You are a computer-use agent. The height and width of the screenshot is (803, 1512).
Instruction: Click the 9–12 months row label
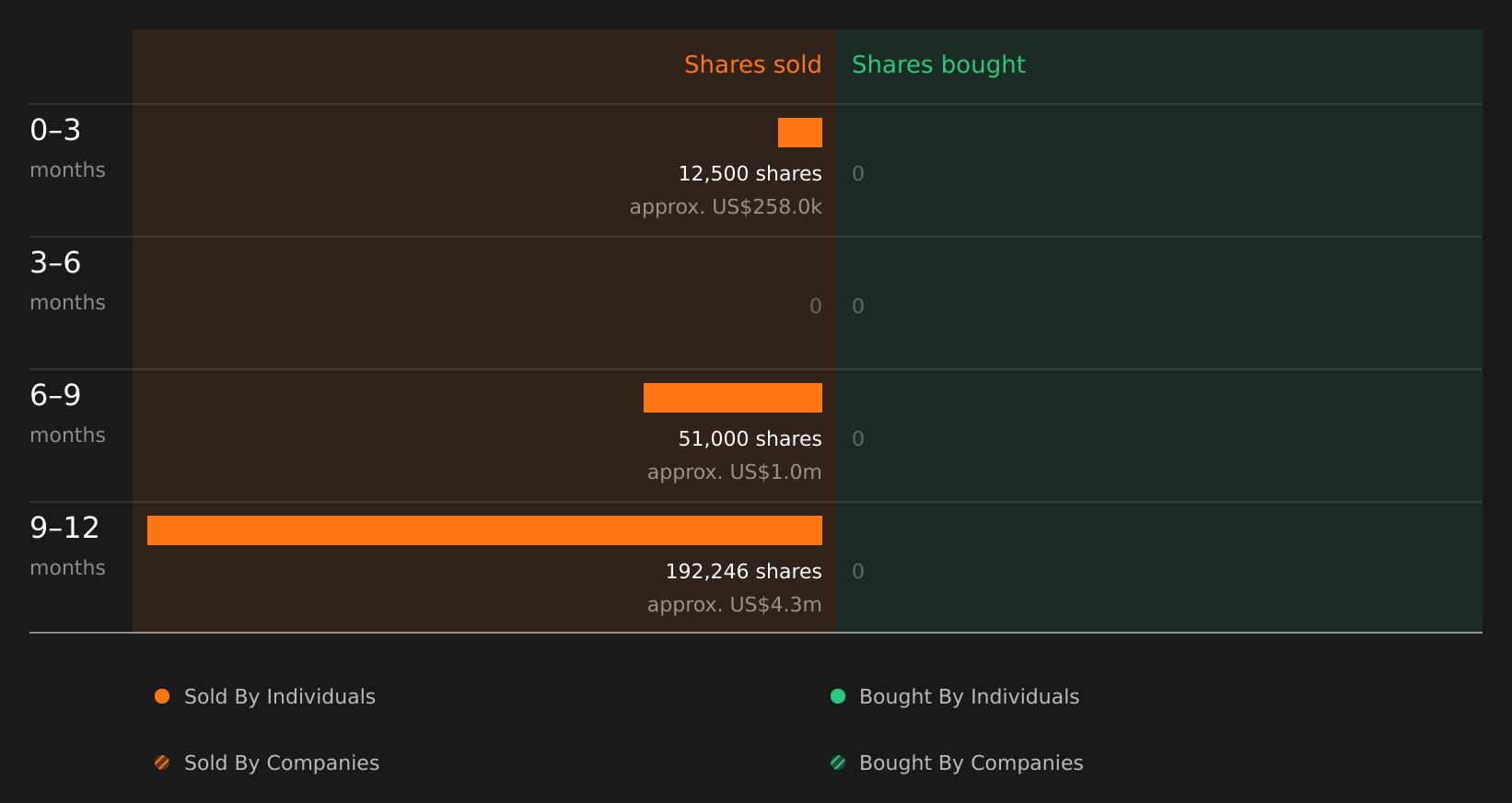67,546
